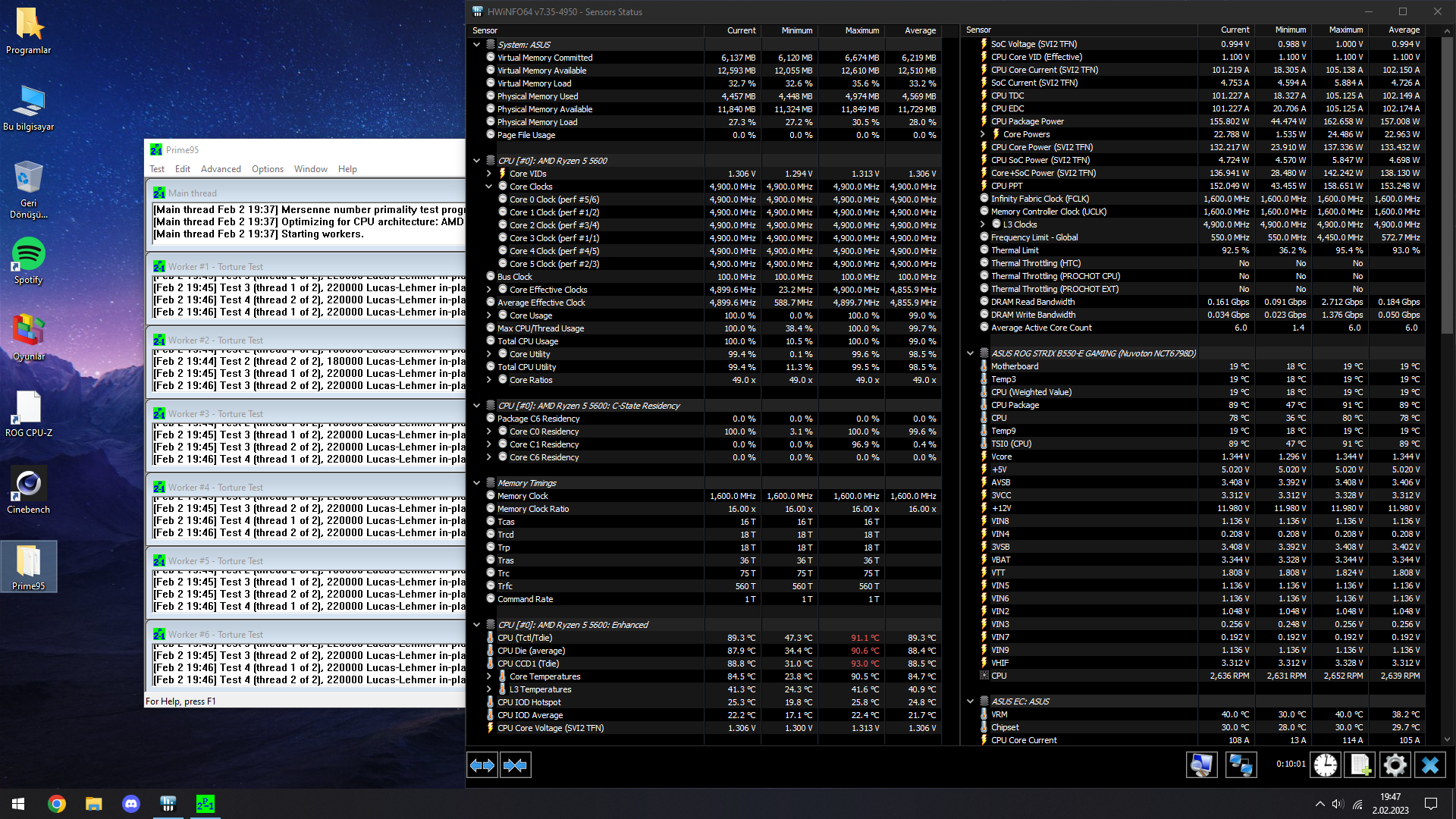The width and height of the screenshot is (1456, 819).
Task: Open the HWiNFO main window monitor icon
Action: (x=1201, y=764)
